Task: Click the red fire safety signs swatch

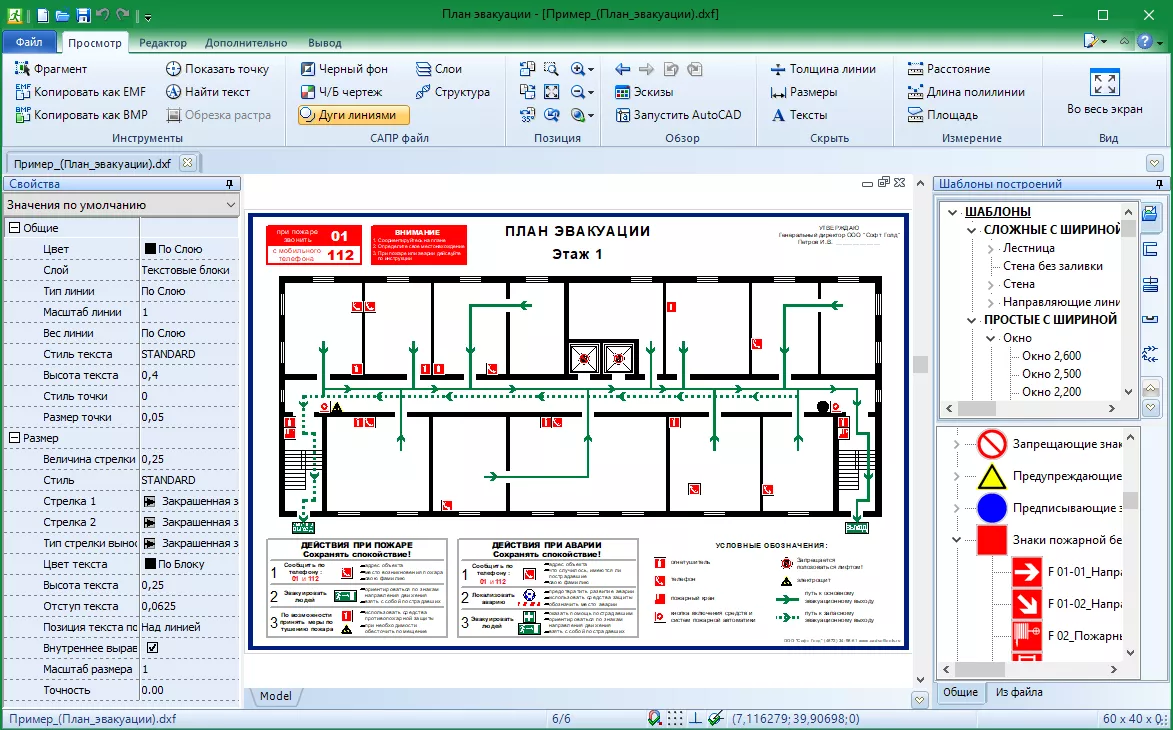Action: 991,540
